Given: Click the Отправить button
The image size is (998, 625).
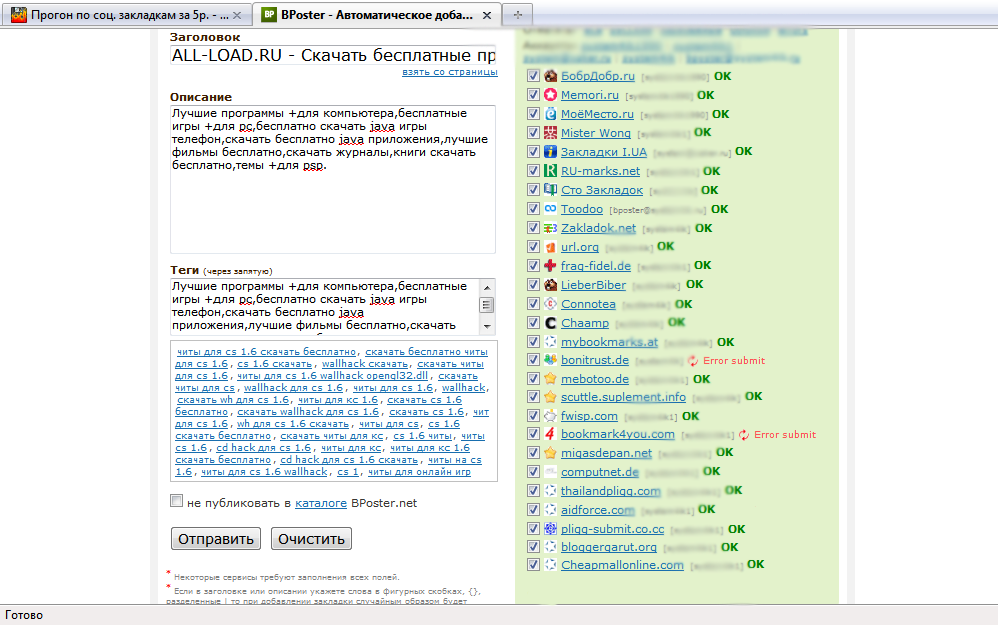Looking at the screenshot, I should (x=216, y=539).
